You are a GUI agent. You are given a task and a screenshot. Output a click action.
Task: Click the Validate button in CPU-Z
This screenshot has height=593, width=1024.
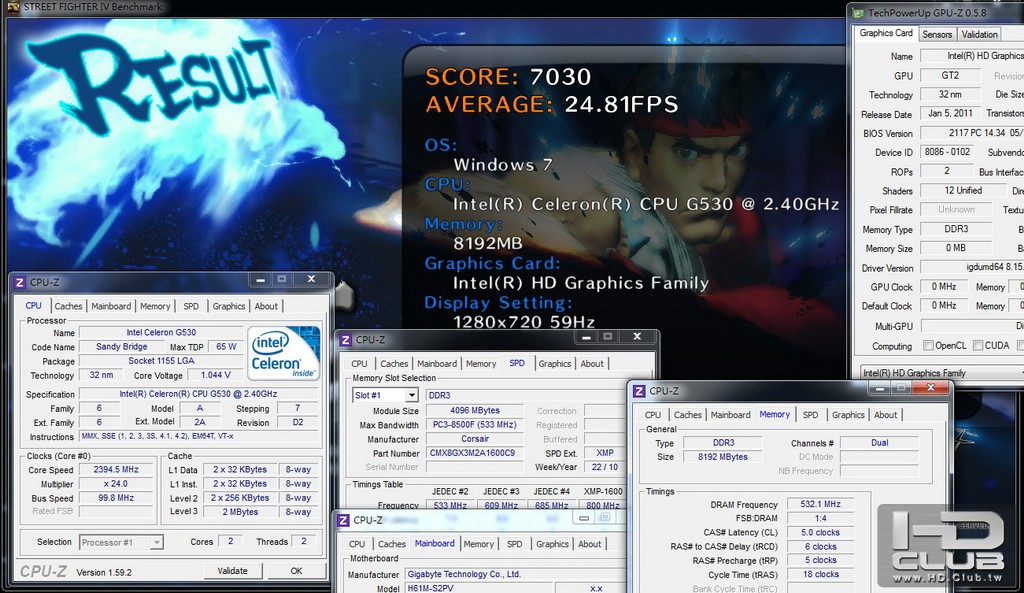click(232, 571)
